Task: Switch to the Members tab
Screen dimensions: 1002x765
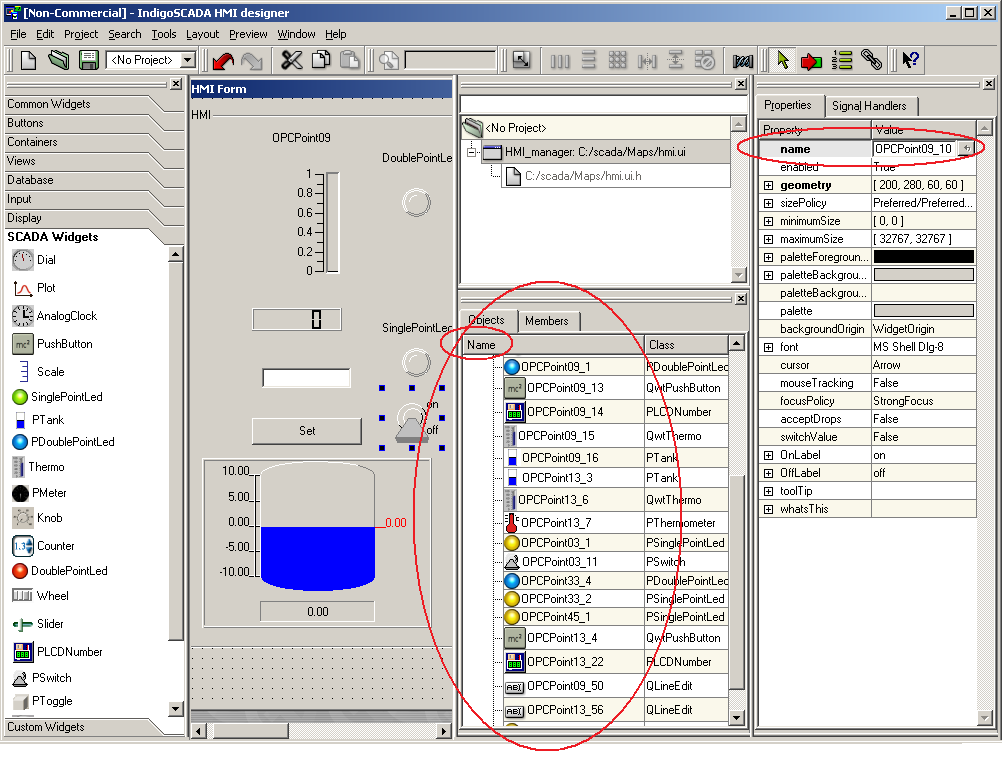Action: pos(546,321)
